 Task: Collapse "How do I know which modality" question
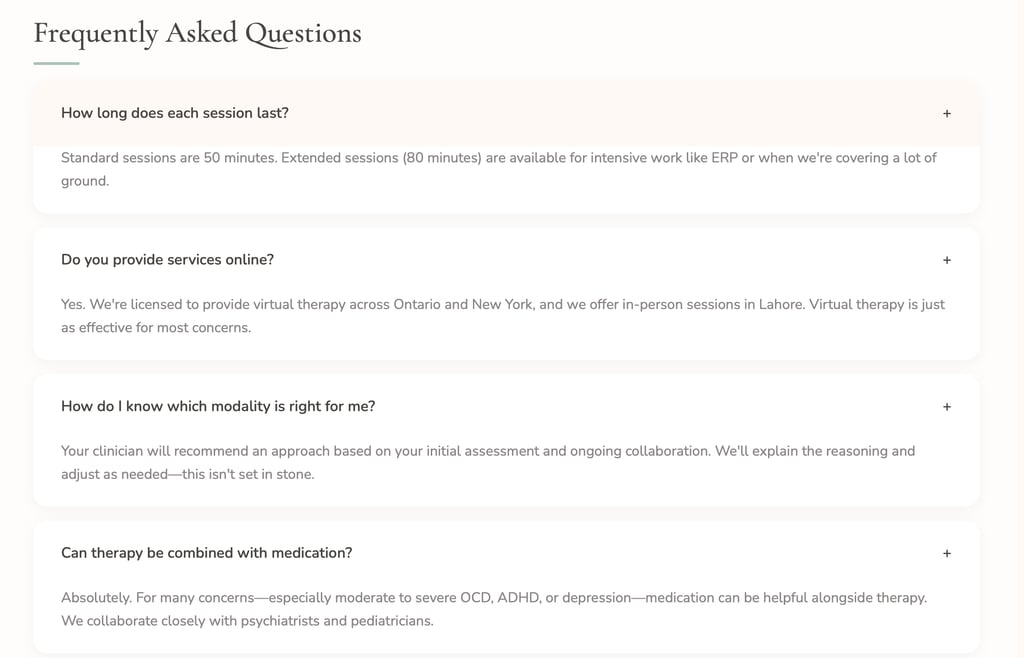point(218,406)
